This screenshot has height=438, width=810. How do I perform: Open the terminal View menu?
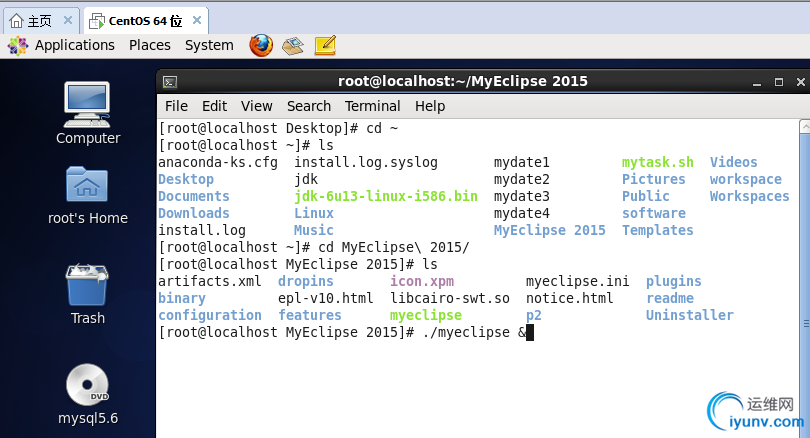pos(256,106)
